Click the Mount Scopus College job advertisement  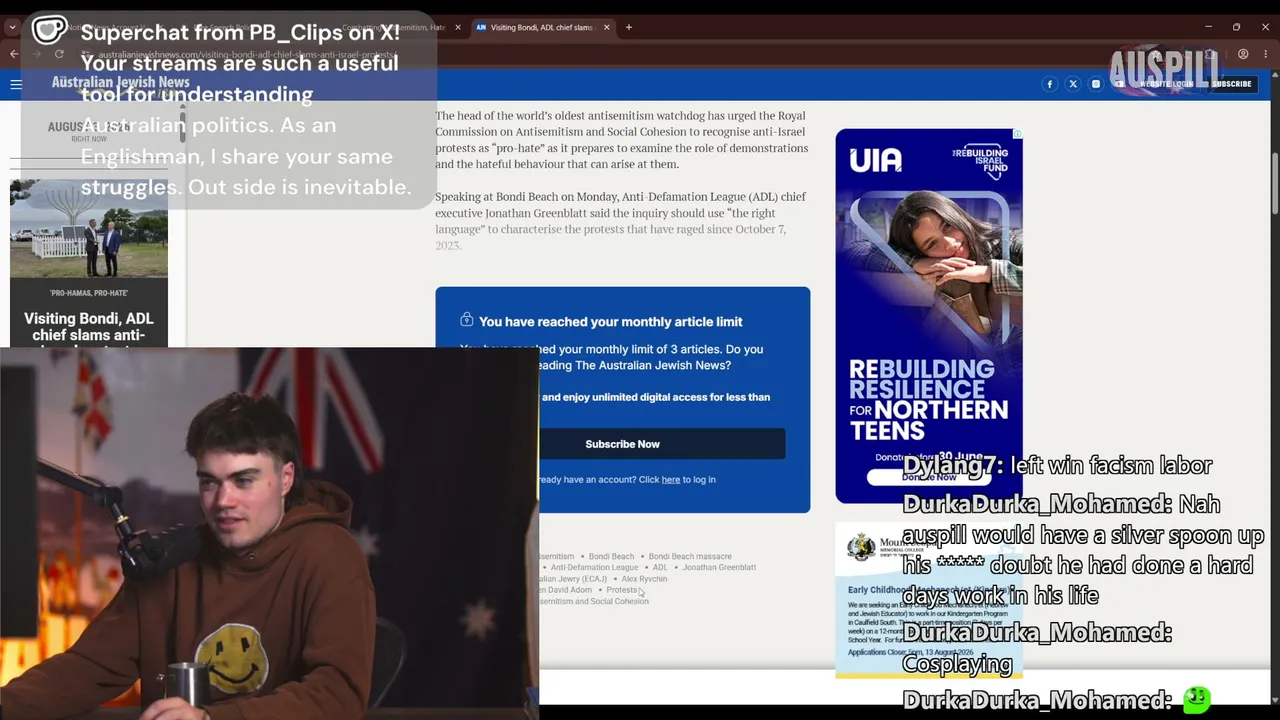pyautogui.click(x=929, y=600)
